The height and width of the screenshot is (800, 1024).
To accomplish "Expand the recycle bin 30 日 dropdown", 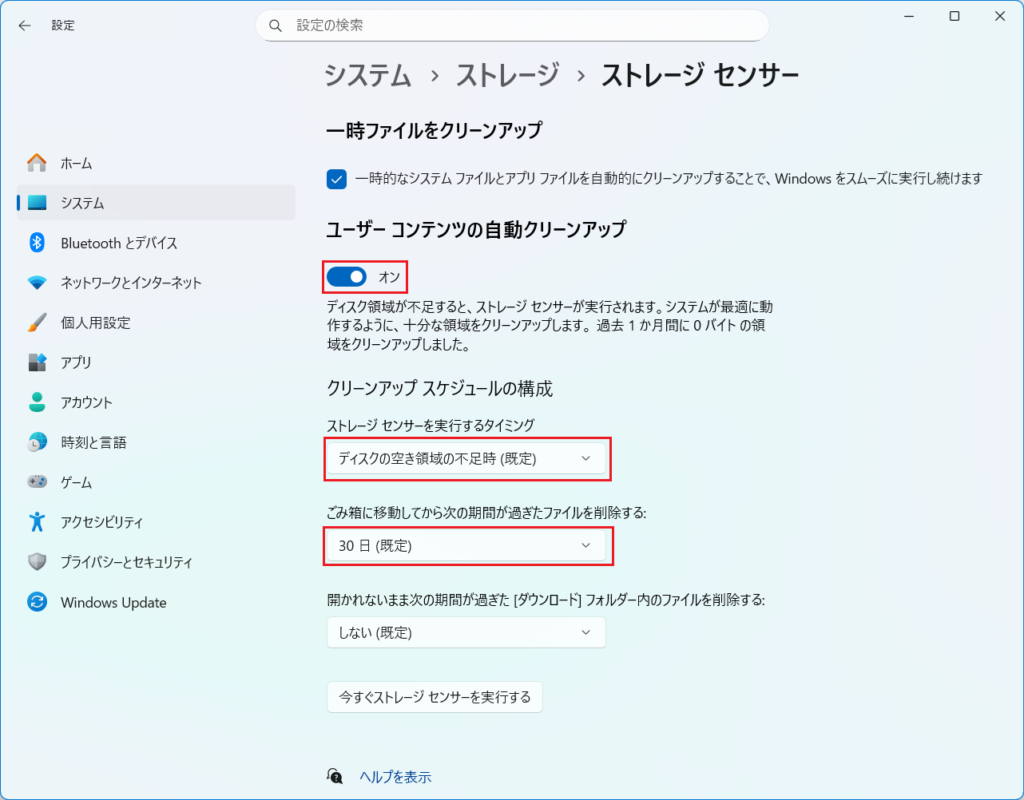I will 466,546.
